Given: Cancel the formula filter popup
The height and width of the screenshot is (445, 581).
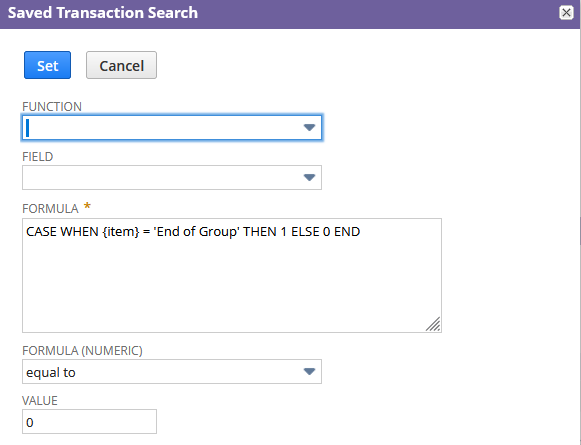Looking at the screenshot, I should [122, 65].
